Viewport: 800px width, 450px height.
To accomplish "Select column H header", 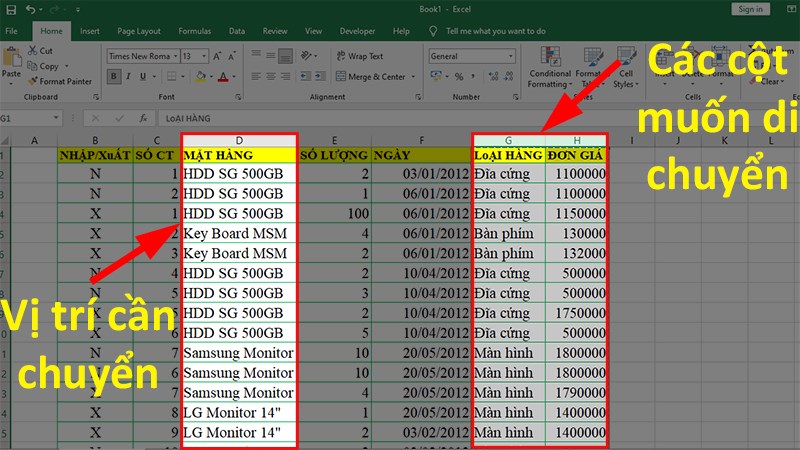I will [x=577, y=140].
